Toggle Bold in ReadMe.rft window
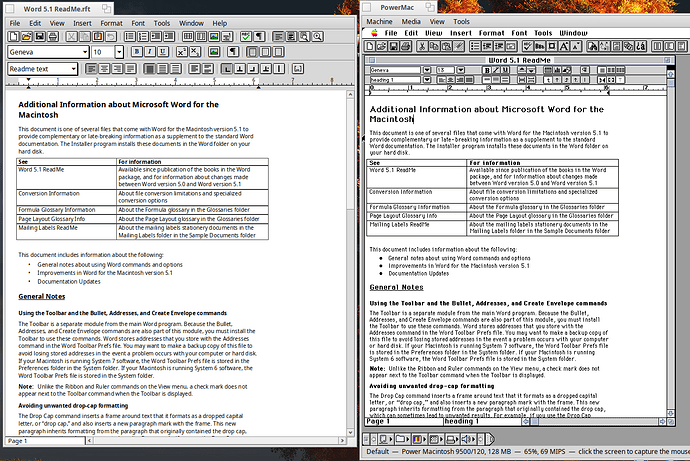The width and height of the screenshot is (690, 461). 137,52
